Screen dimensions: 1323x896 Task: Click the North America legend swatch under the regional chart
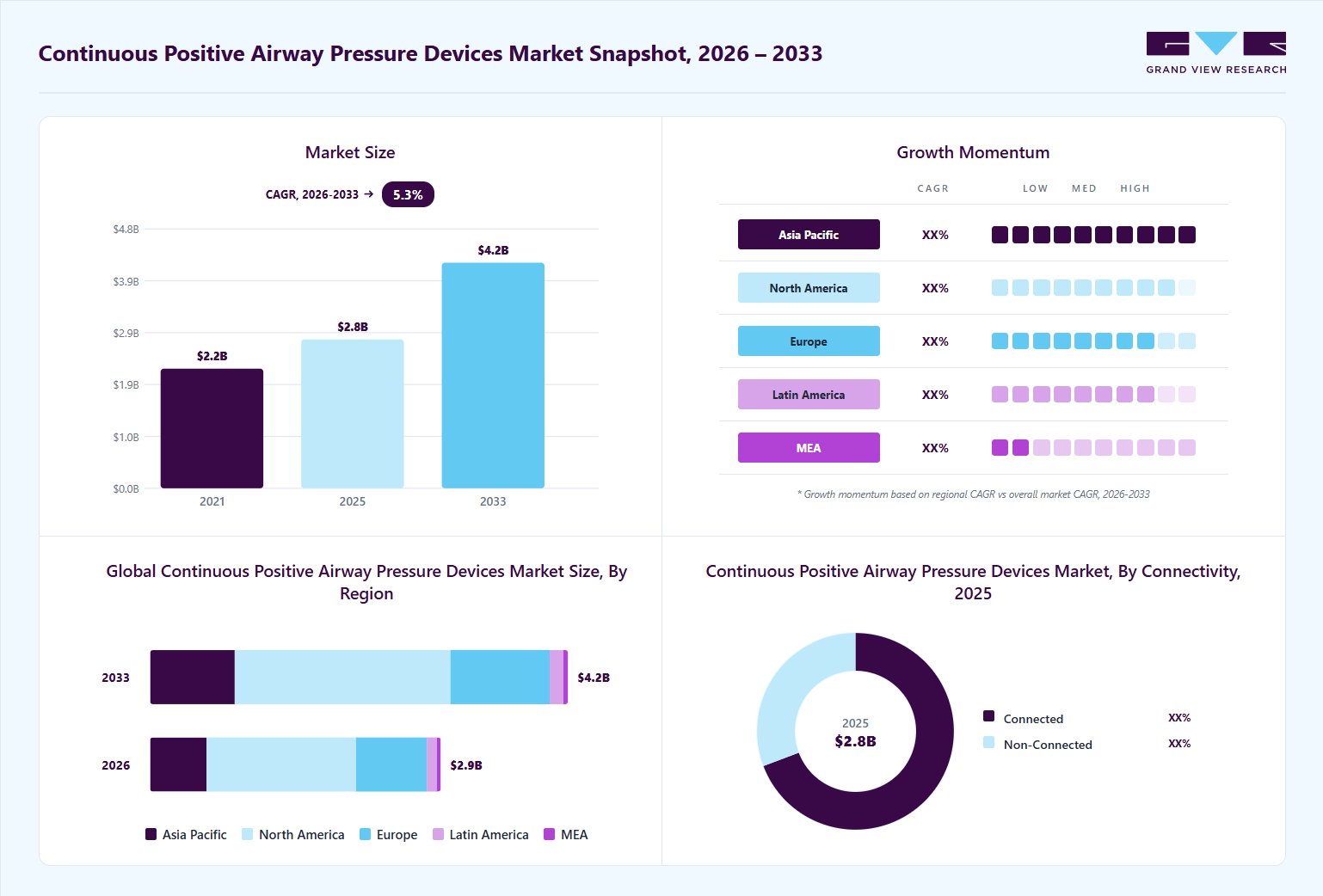coord(248,834)
